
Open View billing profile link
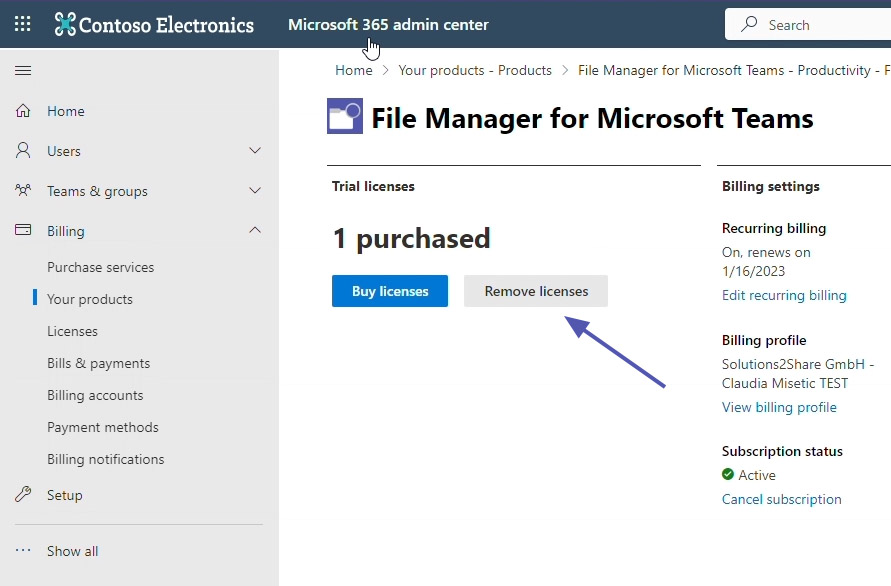click(779, 407)
